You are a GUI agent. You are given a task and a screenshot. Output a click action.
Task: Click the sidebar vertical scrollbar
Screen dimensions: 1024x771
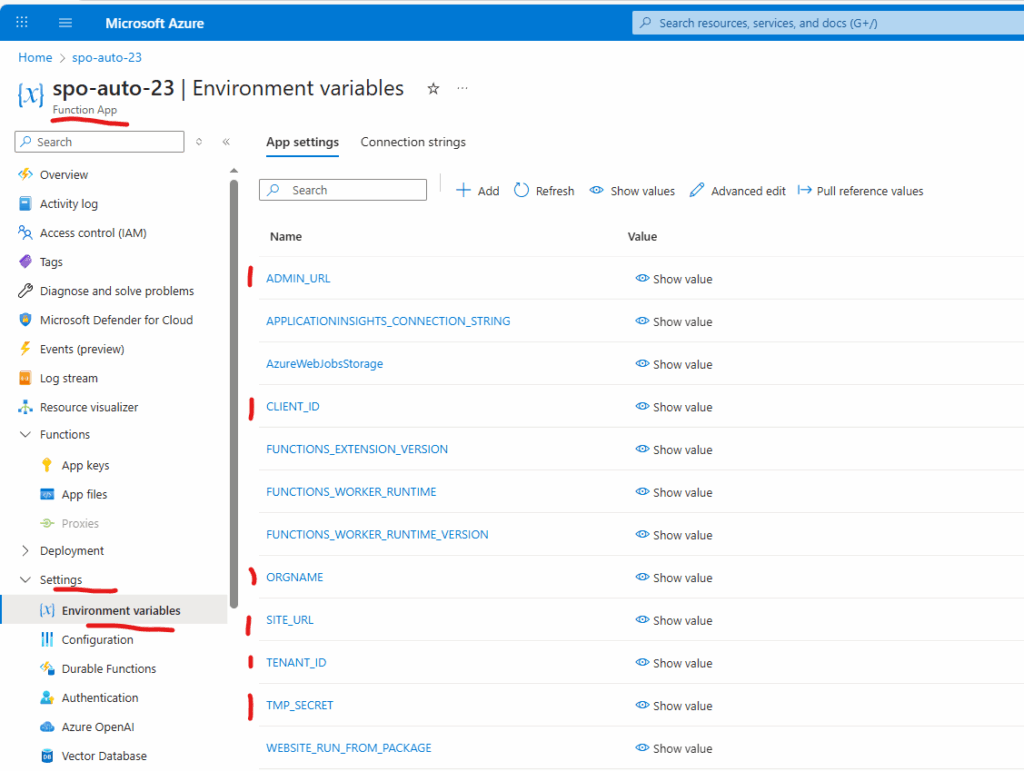(x=234, y=392)
